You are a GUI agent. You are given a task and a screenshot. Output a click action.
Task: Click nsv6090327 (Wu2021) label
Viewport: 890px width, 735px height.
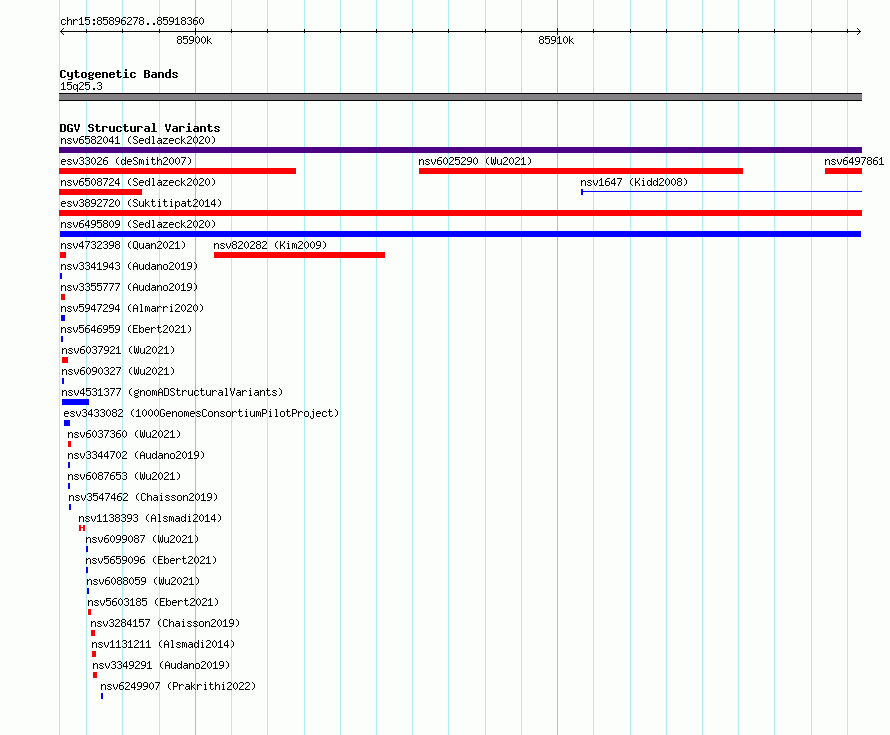[118, 371]
